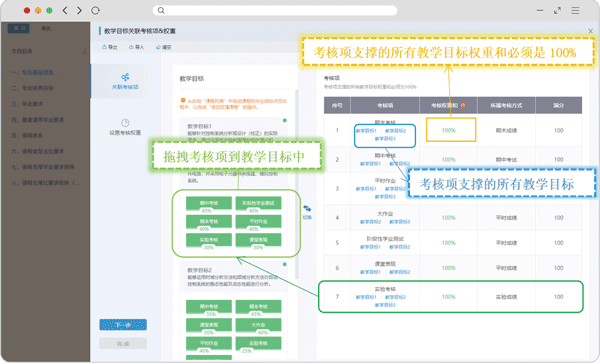Click the 关联考核项 share-nodes icon

click(x=125, y=77)
